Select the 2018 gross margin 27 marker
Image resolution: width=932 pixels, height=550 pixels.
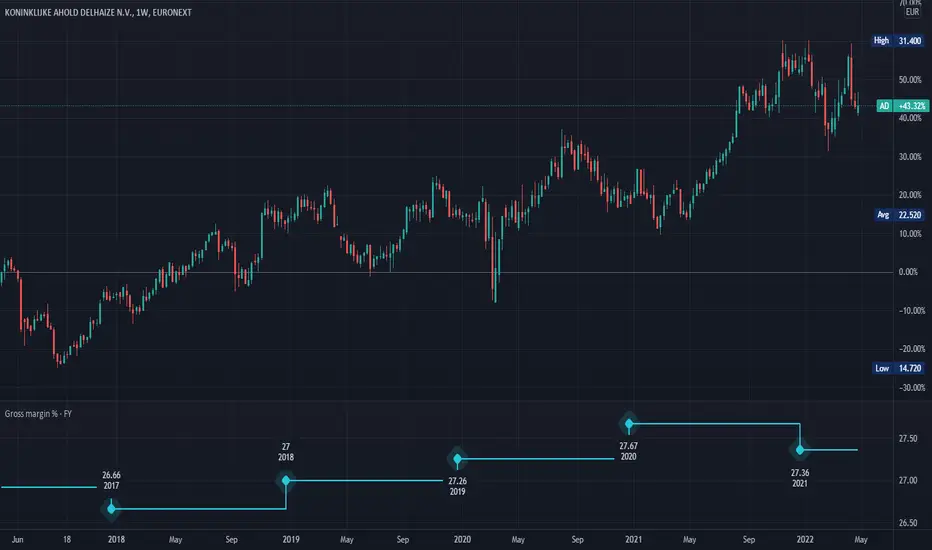(x=286, y=480)
